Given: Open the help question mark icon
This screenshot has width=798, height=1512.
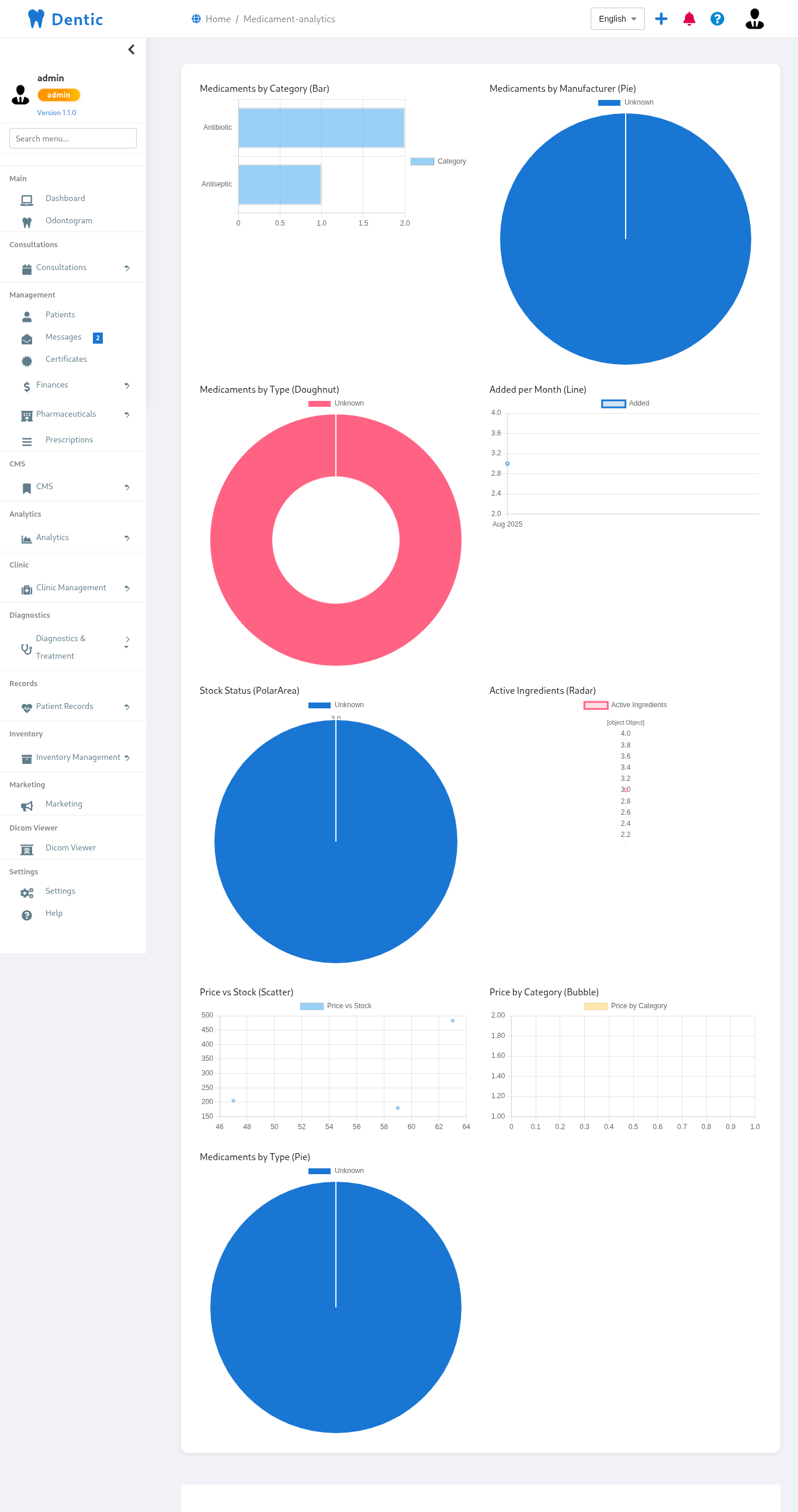Looking at the screenshot, I should 716,19.
